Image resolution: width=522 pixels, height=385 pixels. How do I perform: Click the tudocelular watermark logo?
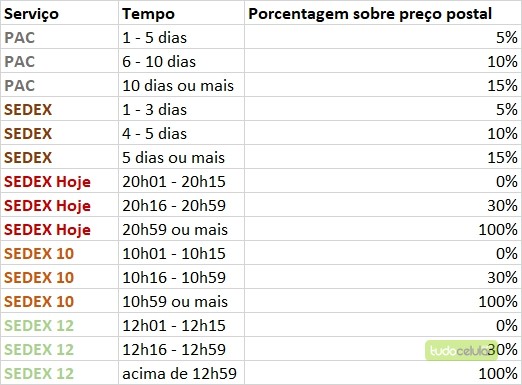pyautogui.click(x=461, y=350)
